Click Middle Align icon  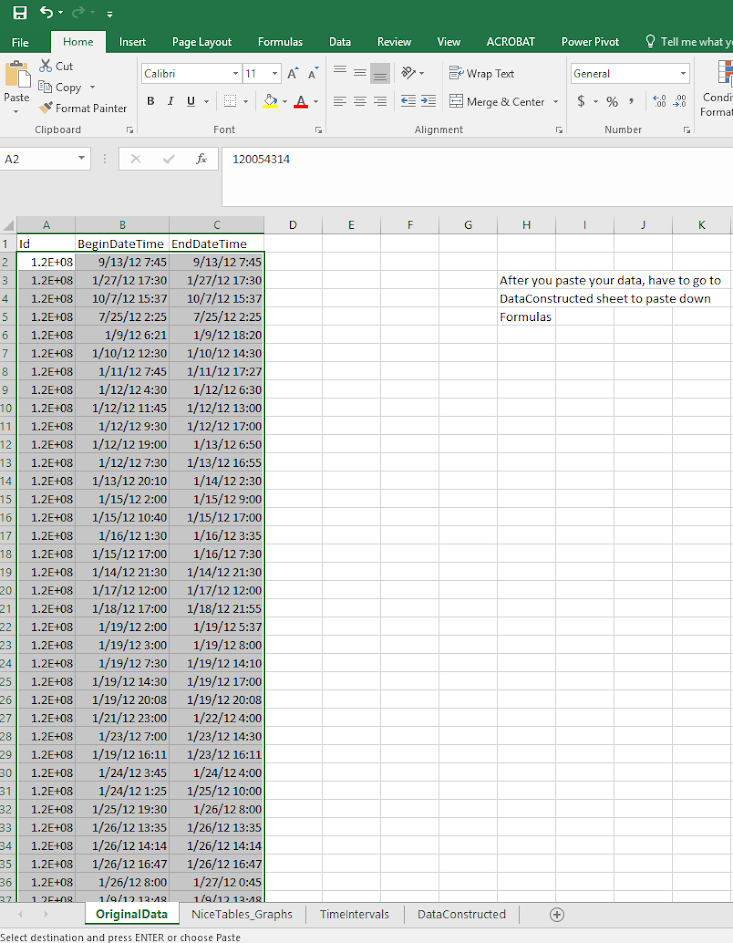coord(360,73)
